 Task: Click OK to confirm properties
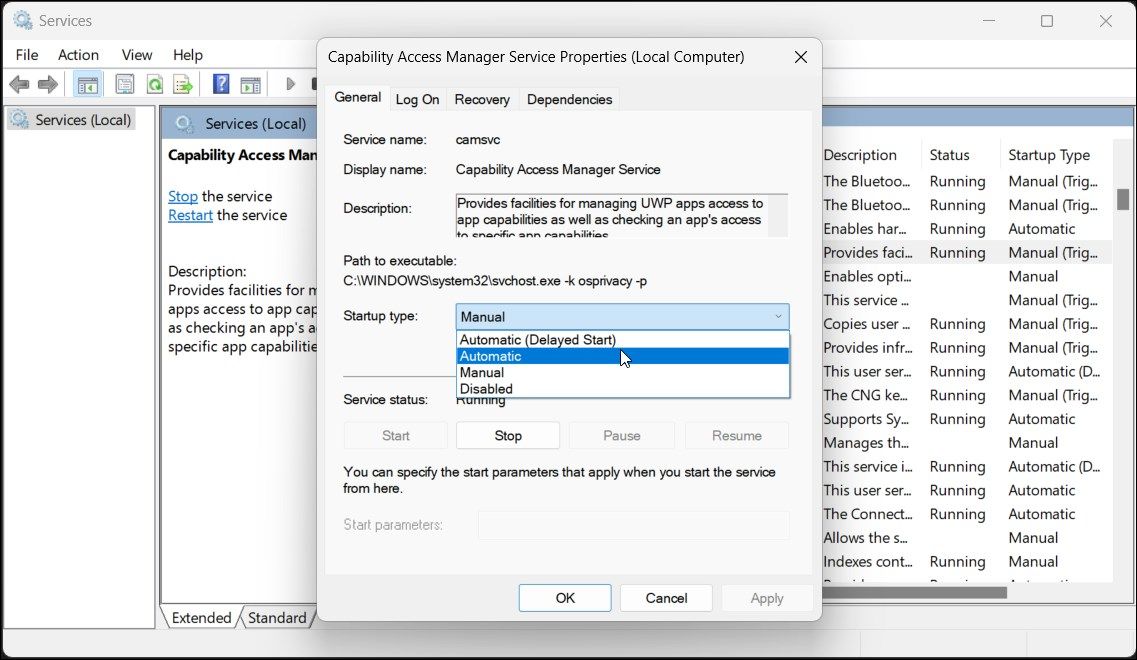tap(565, 598)
